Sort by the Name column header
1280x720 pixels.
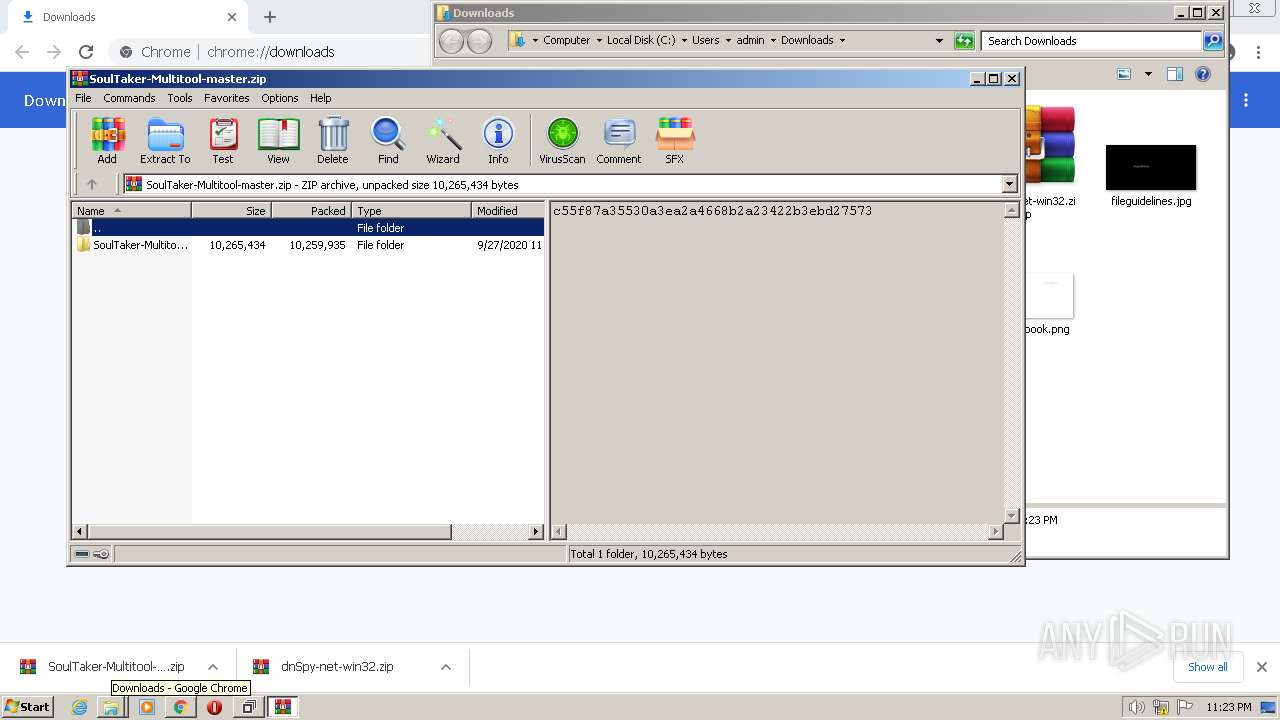point(132,210)
